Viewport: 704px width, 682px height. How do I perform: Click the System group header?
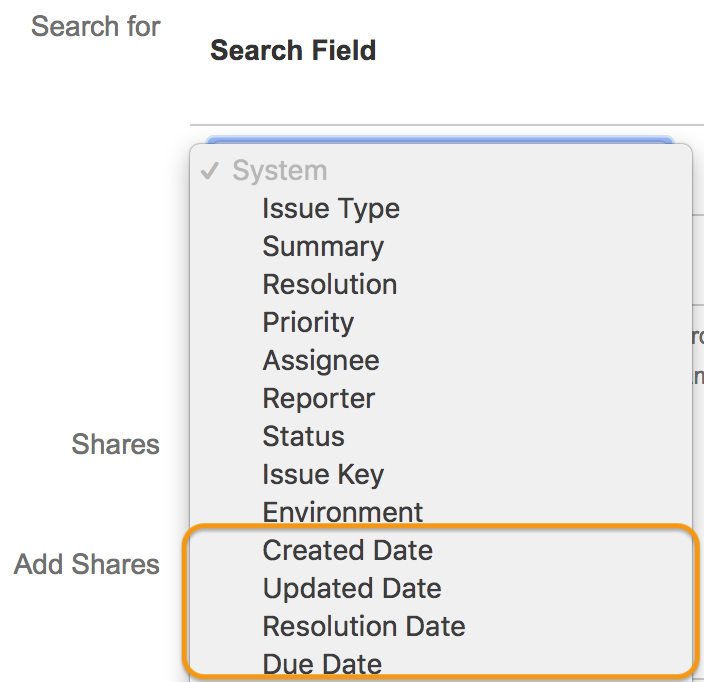[280, 171]
